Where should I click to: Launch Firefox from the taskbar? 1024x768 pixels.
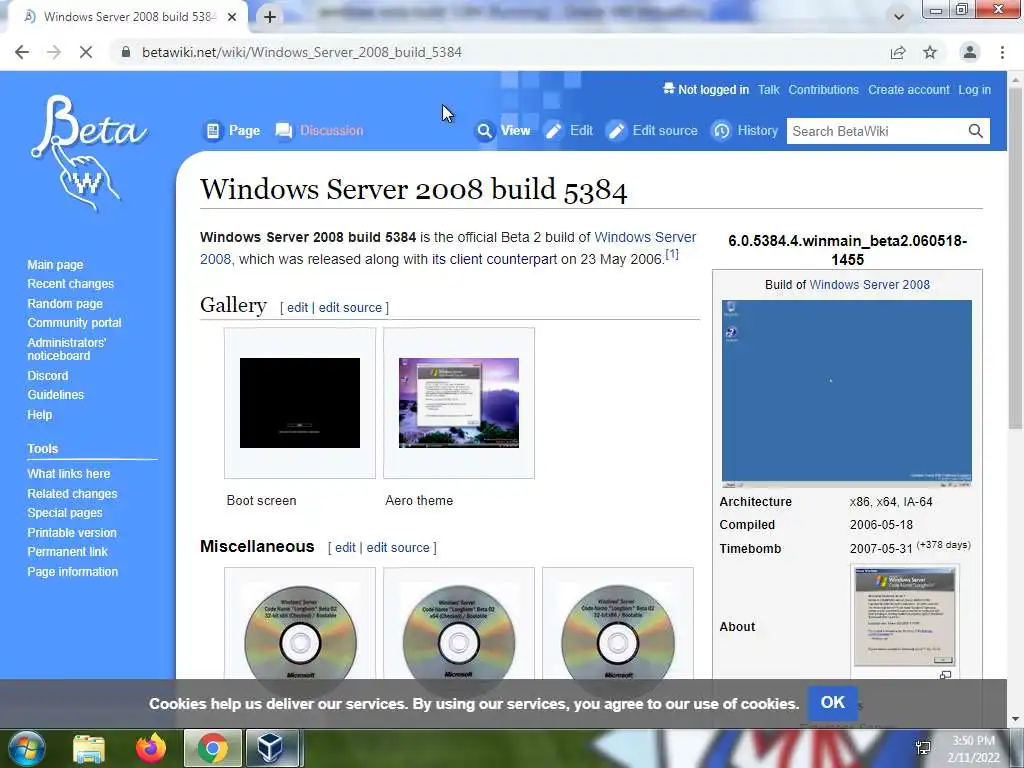tap(151, 748)
